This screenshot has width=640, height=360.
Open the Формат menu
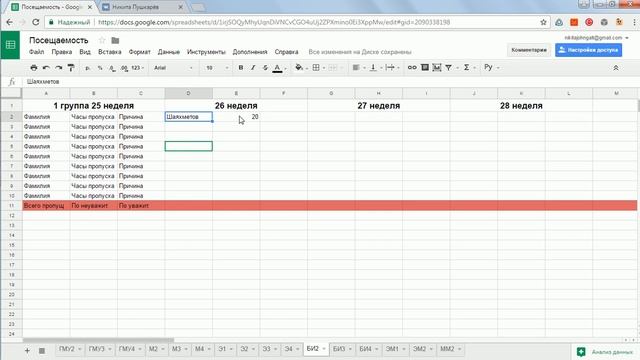tap(140, 52)
